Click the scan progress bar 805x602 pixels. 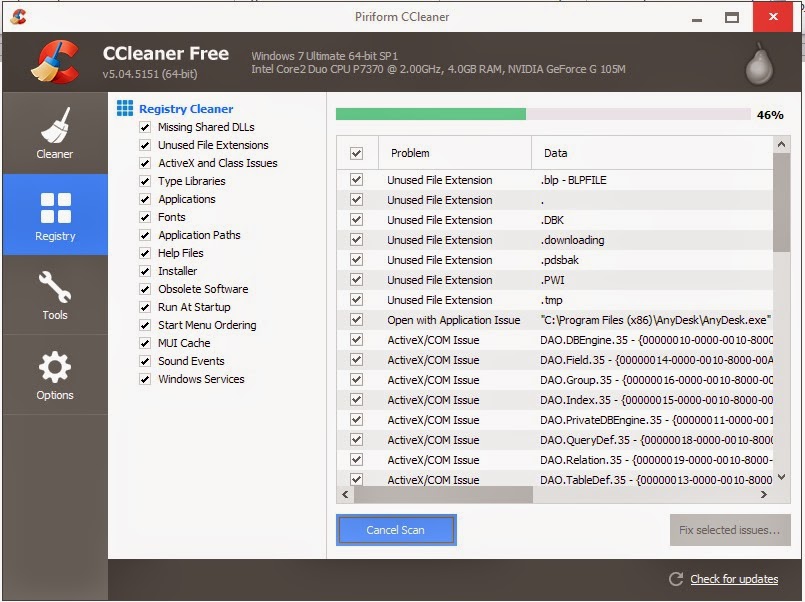pyautogui.click(x=543, y=114)
